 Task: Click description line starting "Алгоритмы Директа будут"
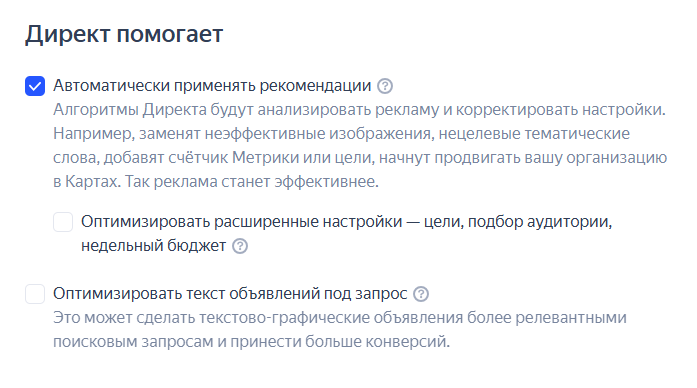point(359,109)
